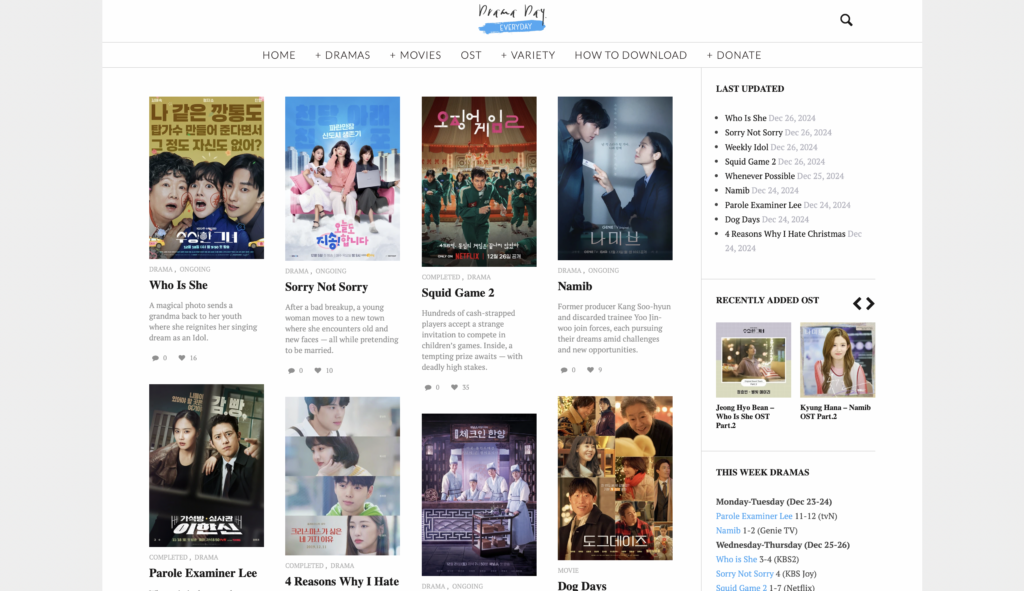Click the comment icon under Who Is She

tap(155, 358)
